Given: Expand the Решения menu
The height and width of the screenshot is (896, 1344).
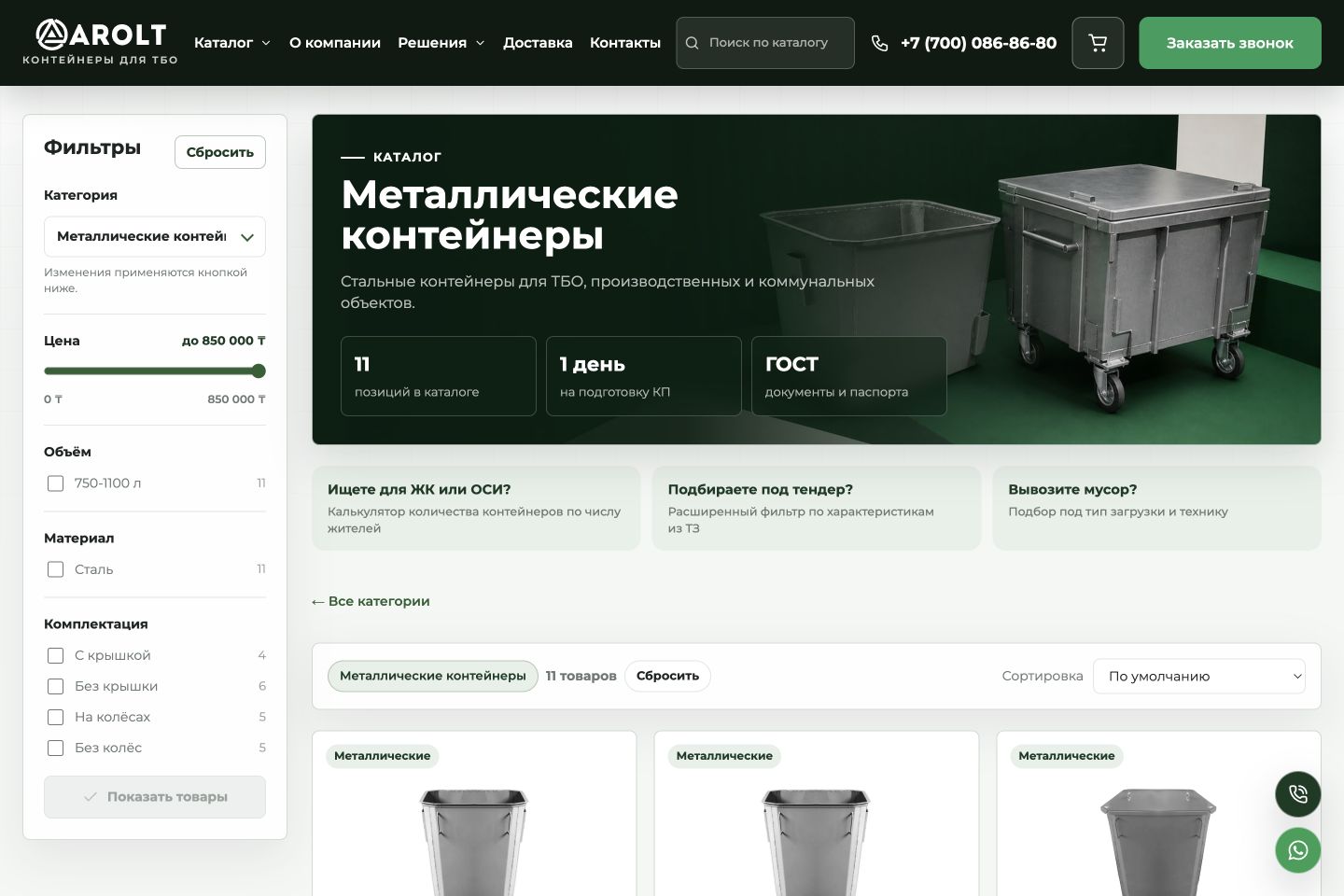Looking at the screenshot, I should point(441,43).
